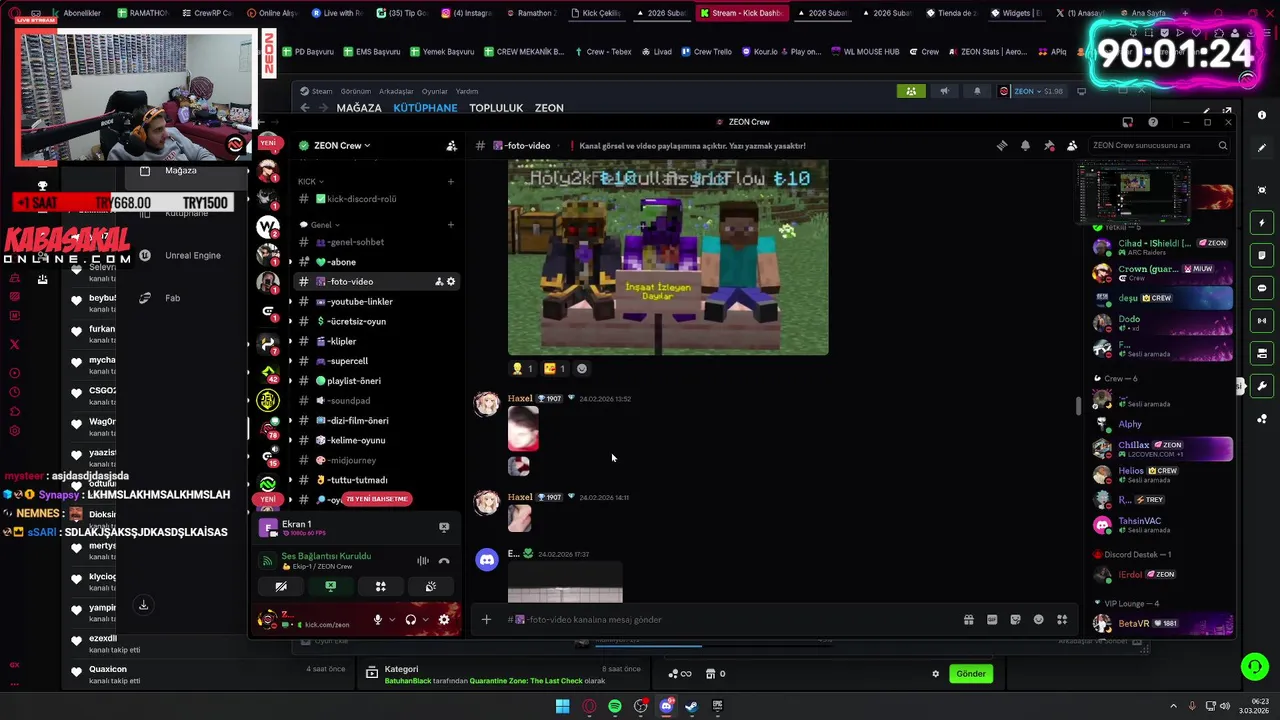
Task: Expand -klipler channel arrow
Action: [290, 342]
